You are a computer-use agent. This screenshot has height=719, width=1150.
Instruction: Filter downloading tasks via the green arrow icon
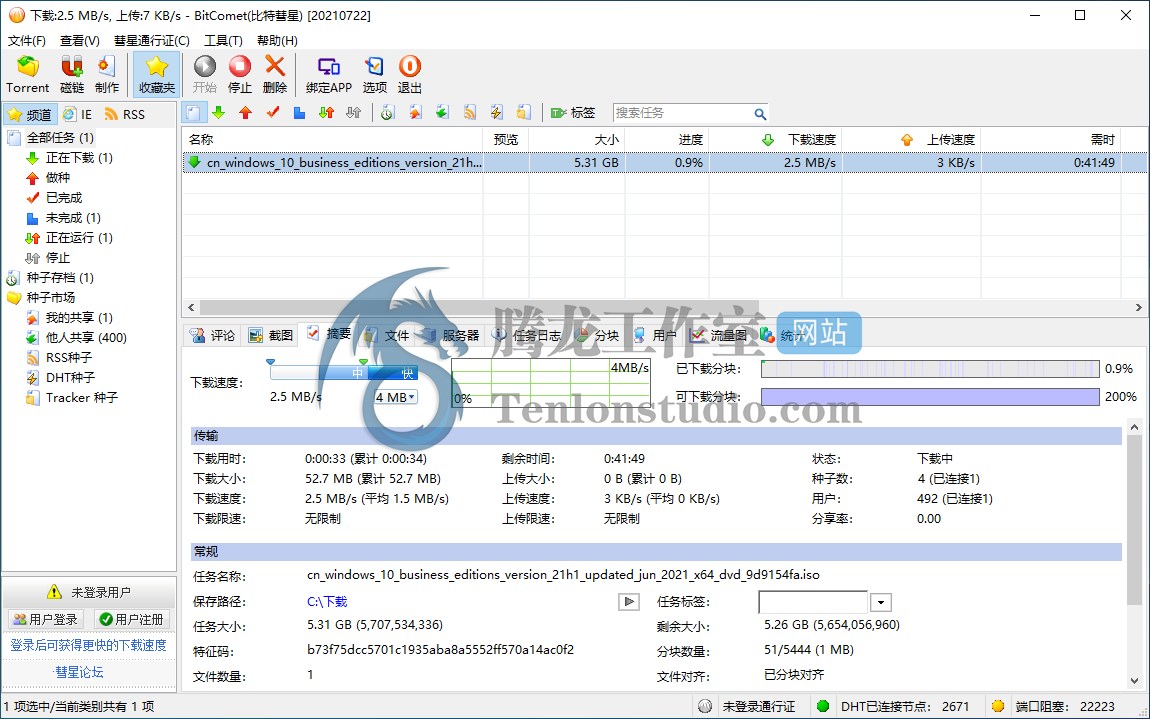tap(219, 113)
